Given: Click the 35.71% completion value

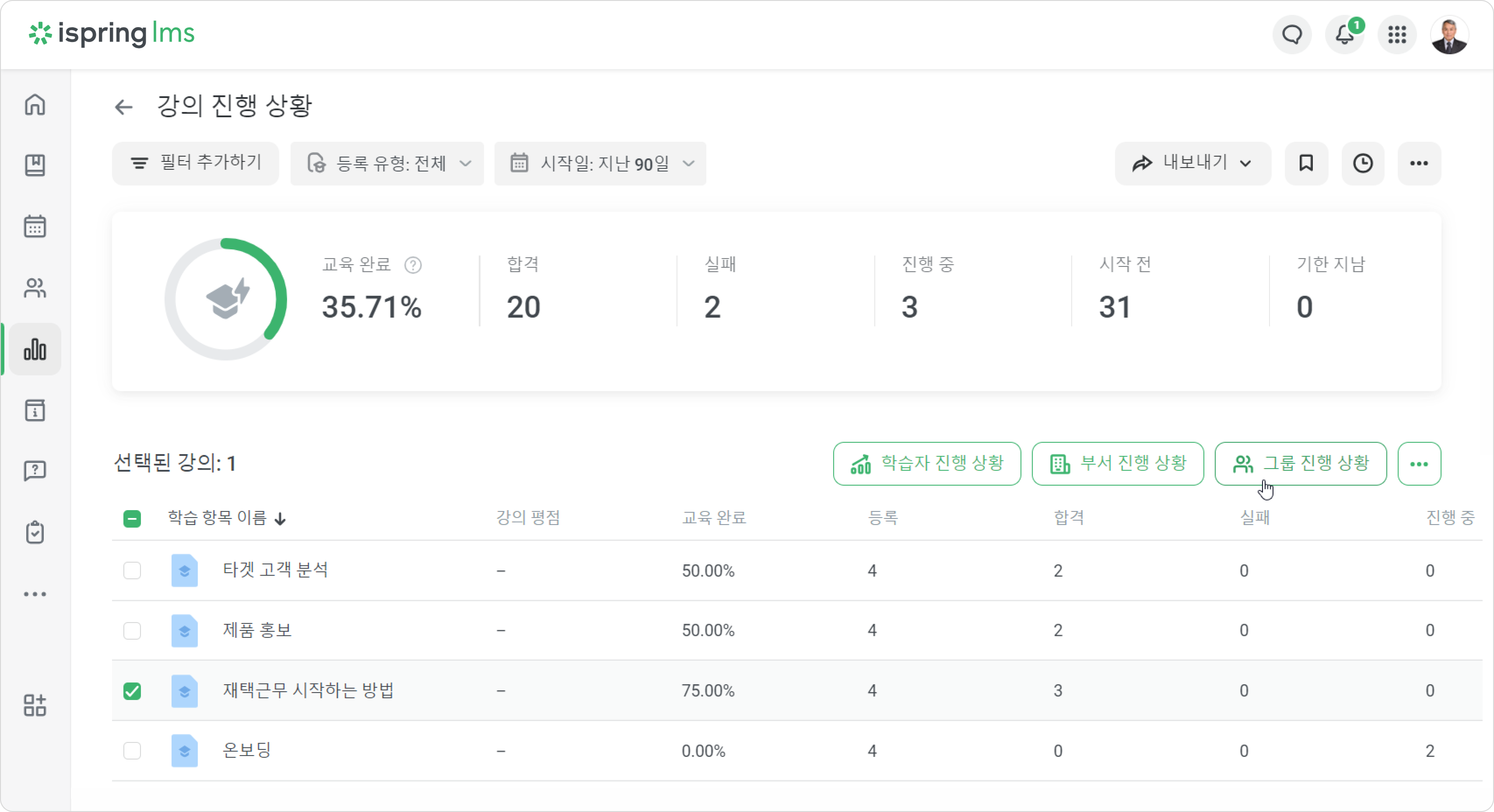Looking at the screenshot, I should click(372, 307).
